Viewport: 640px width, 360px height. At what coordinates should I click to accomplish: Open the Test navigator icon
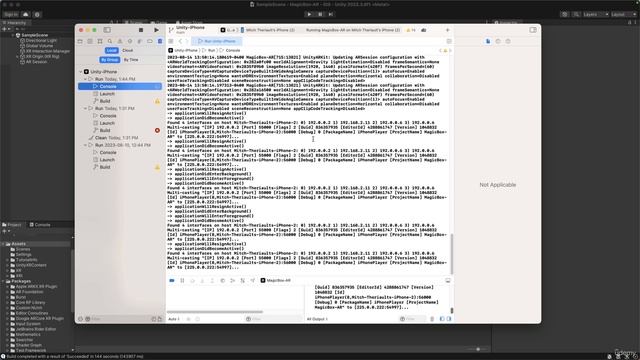[x=130, y=41]
